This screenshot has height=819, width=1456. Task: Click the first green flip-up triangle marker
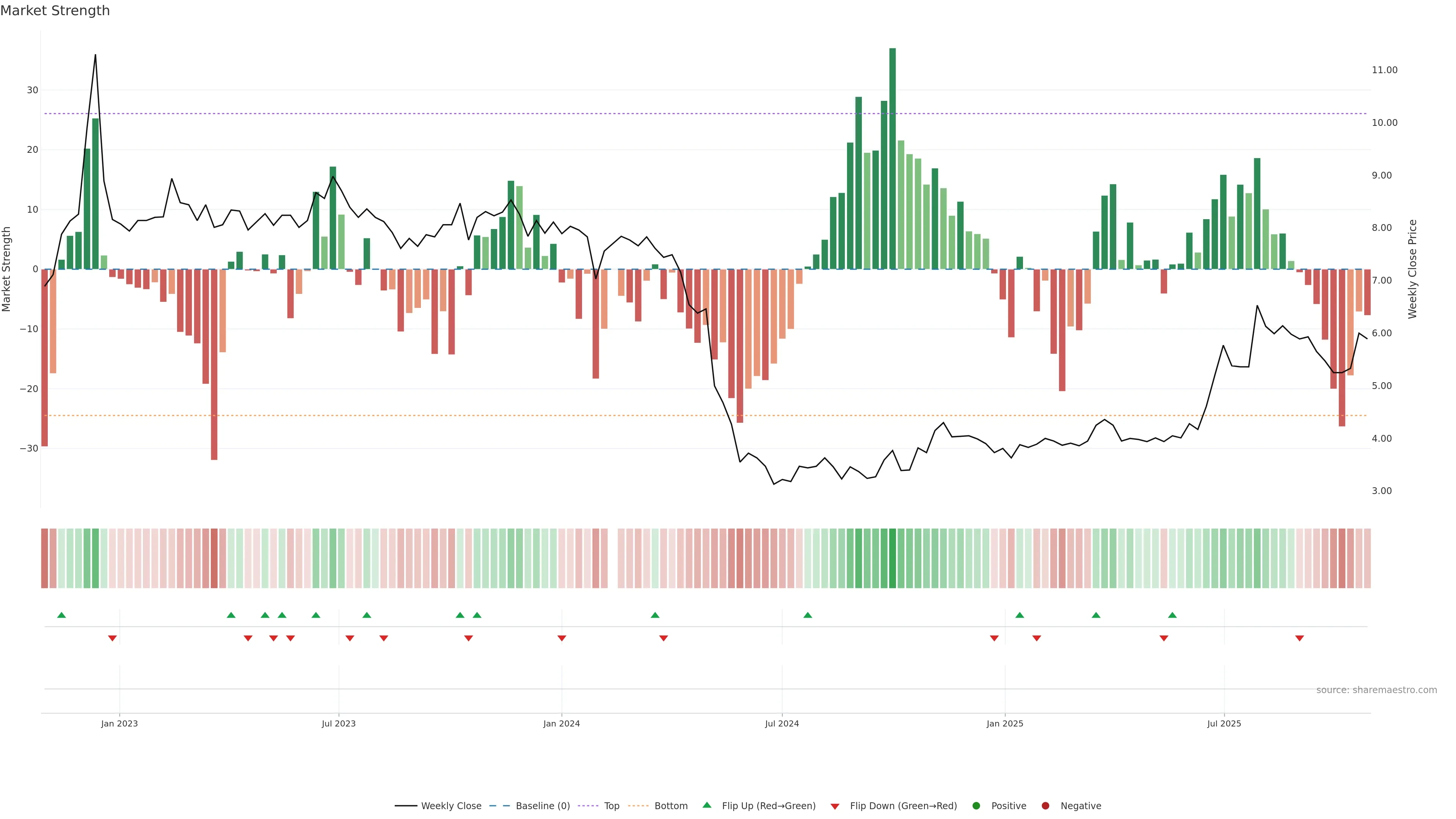pyautogui.click(x=61, y=615)
